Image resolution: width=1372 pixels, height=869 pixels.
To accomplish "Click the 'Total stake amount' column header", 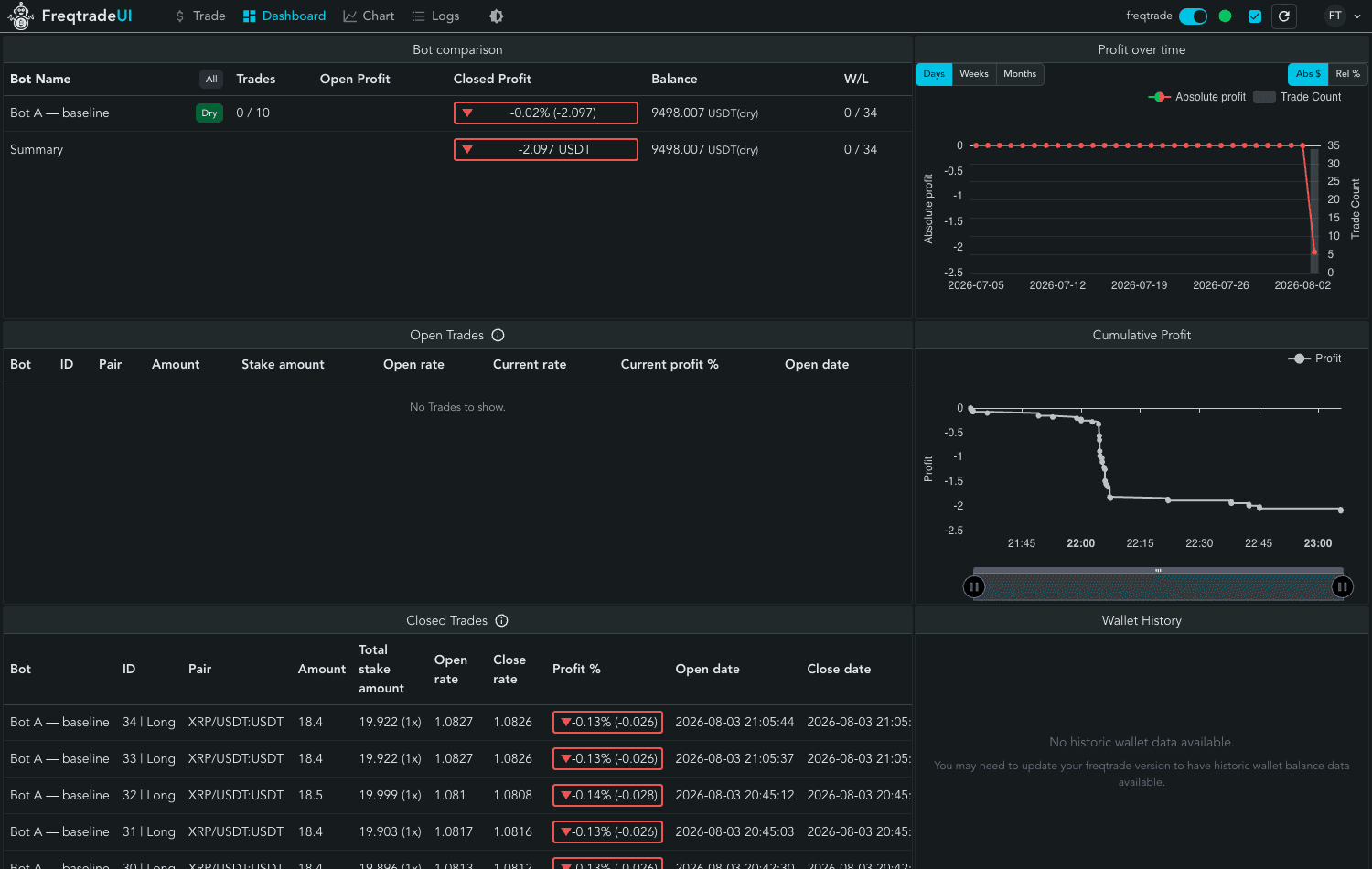I will click(381, 670).
